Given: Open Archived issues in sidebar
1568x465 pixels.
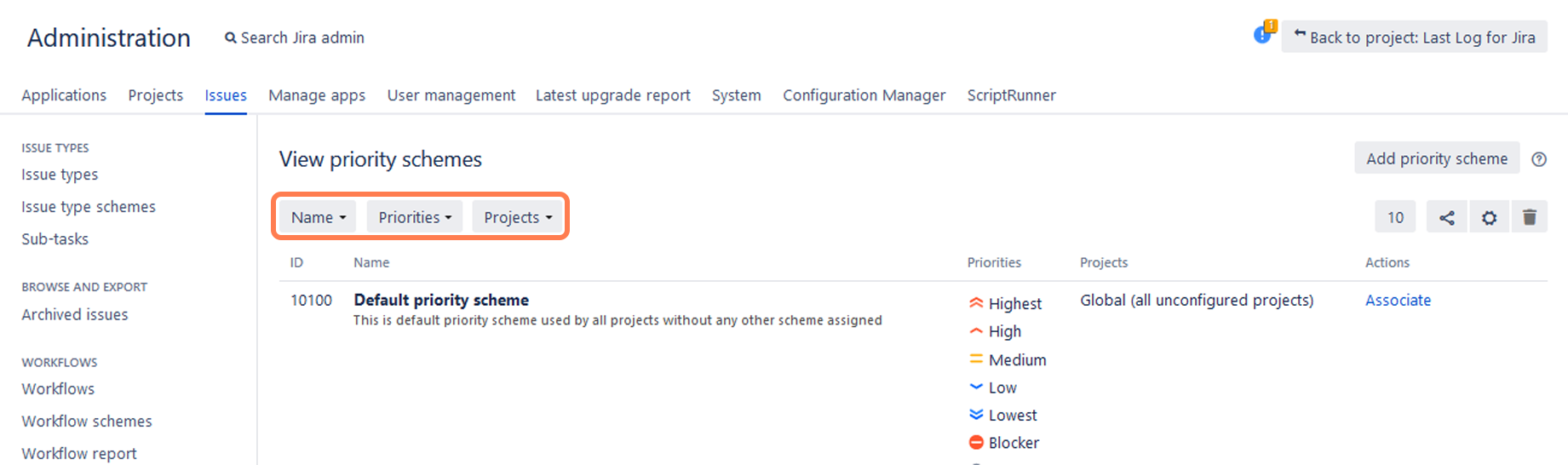Looking at the screenshot, I should 75,315.
